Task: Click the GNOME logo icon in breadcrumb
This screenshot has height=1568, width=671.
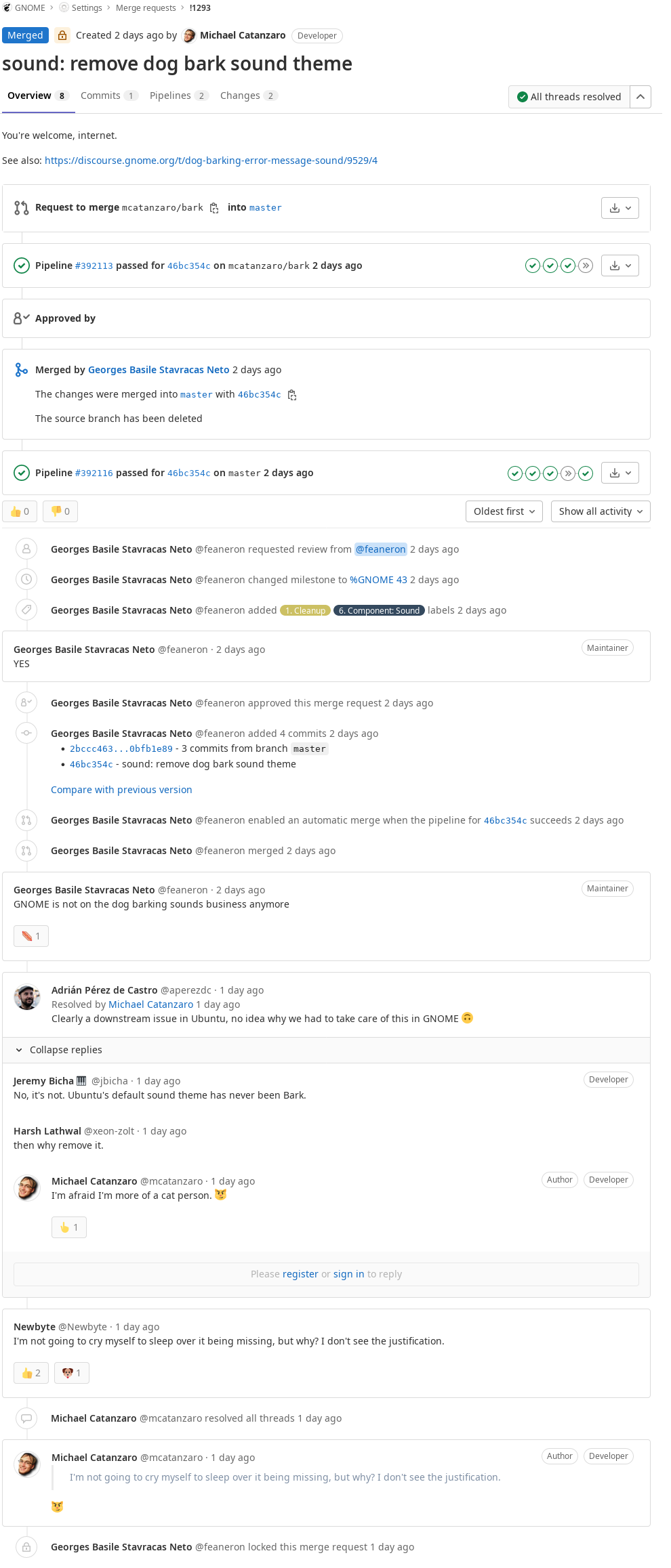Action: click(x=7, y=7)
